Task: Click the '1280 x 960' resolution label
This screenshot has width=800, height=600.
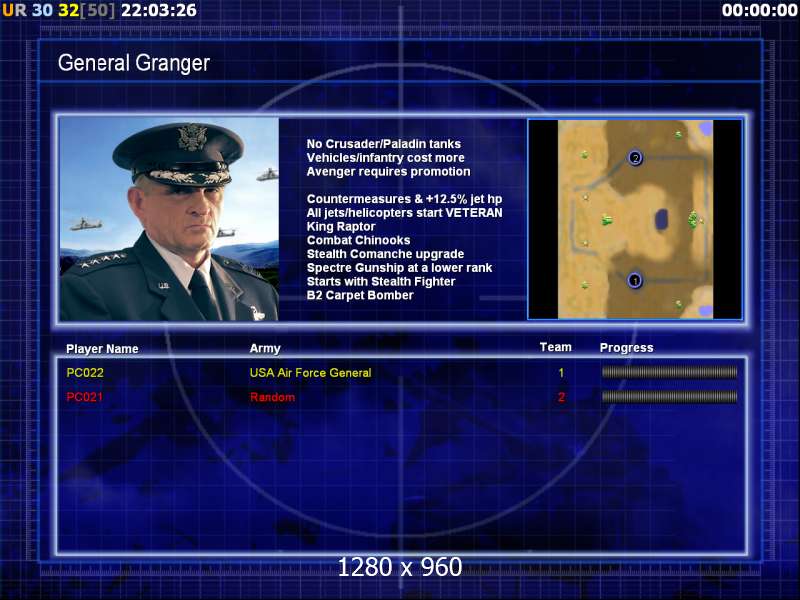Action: (x=400, y=567)
